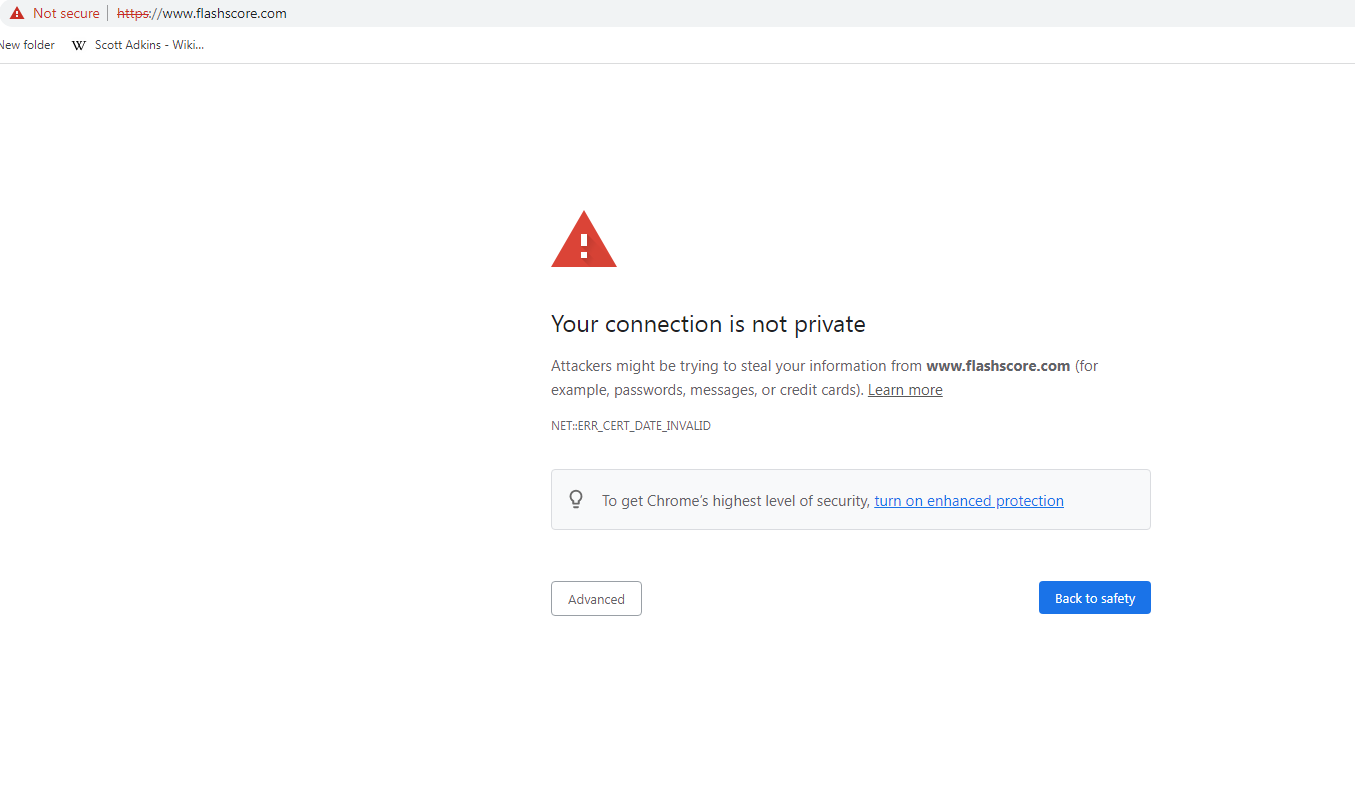
Task: Open the "Scott Adkins - Wiki..." bookmark
Action: (149, 45)
